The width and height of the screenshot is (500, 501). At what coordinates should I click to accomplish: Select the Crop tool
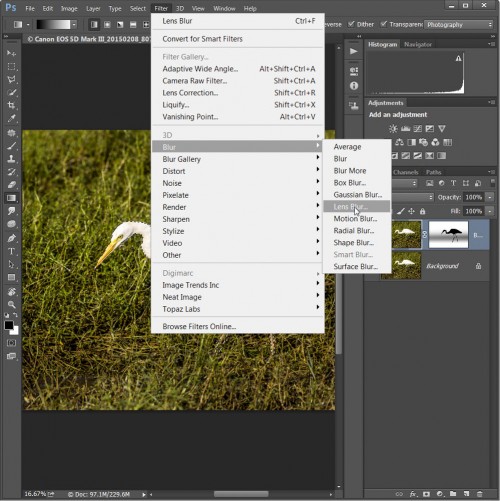(11, 105)
